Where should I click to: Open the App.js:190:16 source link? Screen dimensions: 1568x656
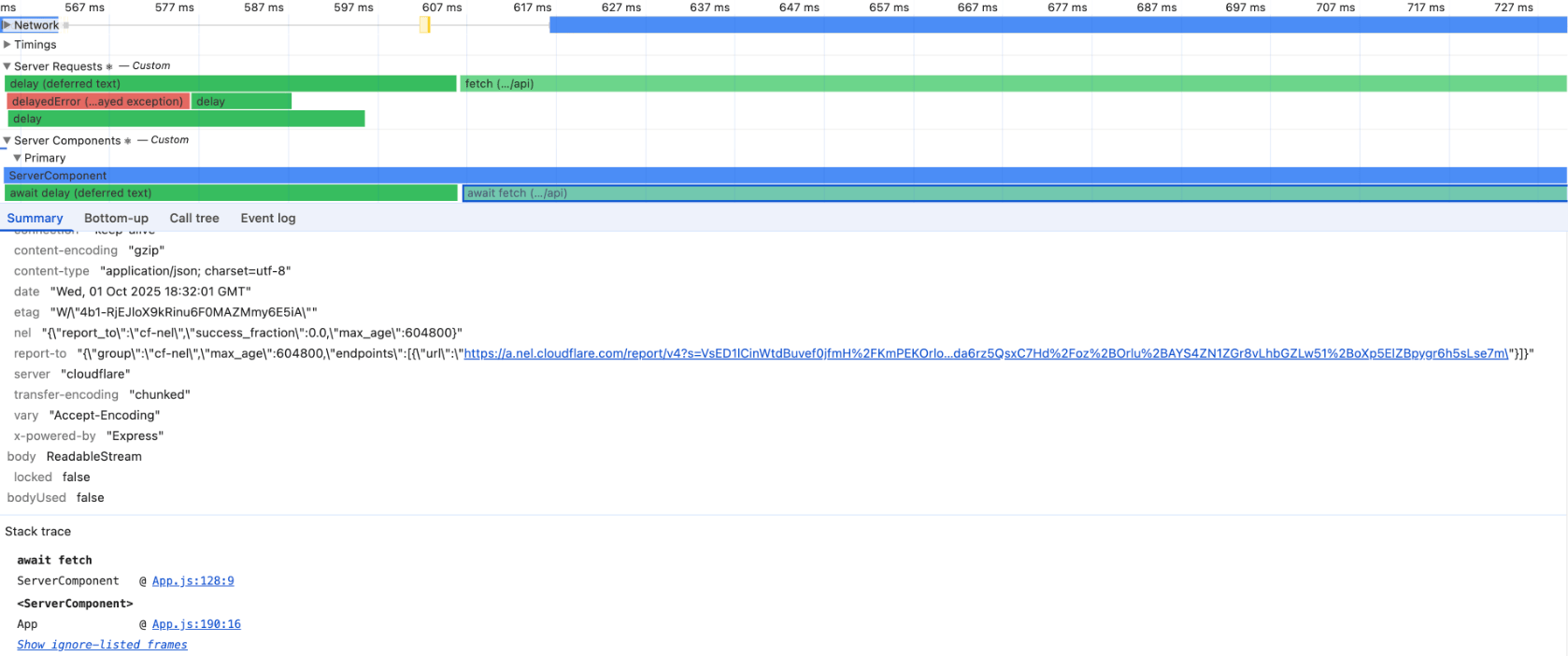point(196,624)
